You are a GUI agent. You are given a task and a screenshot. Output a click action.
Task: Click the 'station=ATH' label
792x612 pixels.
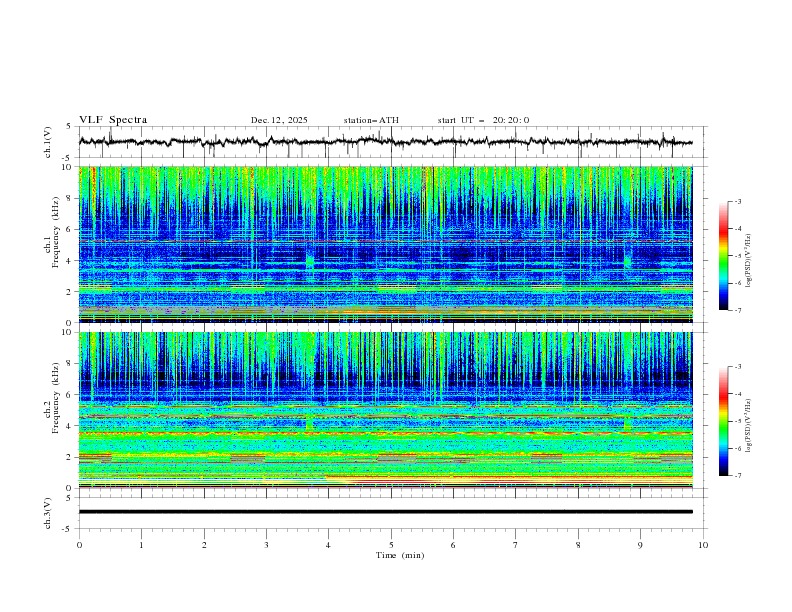pyautogui.click(x=371, y=120)
